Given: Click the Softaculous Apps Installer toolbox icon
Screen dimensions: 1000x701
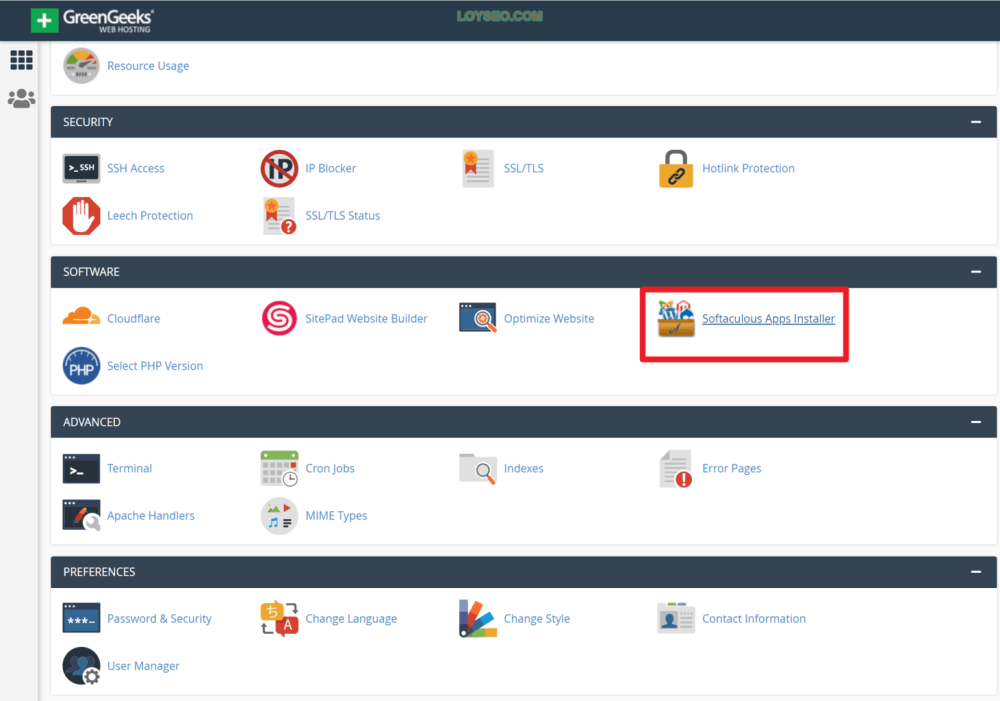Looking at the screenshot, I should [676, 318].
